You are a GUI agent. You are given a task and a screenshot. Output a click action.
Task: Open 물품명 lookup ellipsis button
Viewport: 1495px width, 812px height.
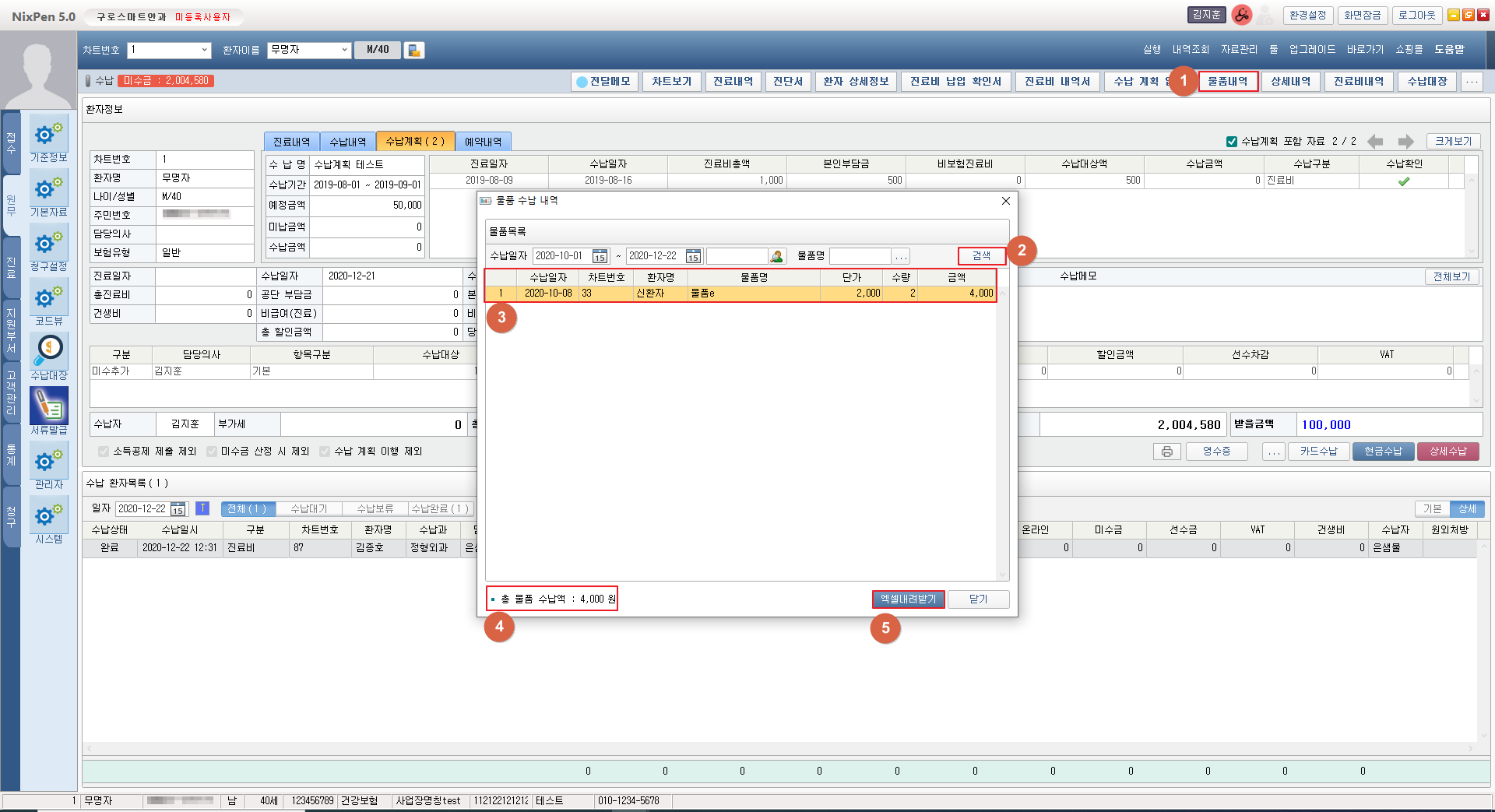(x=901, y=256)
